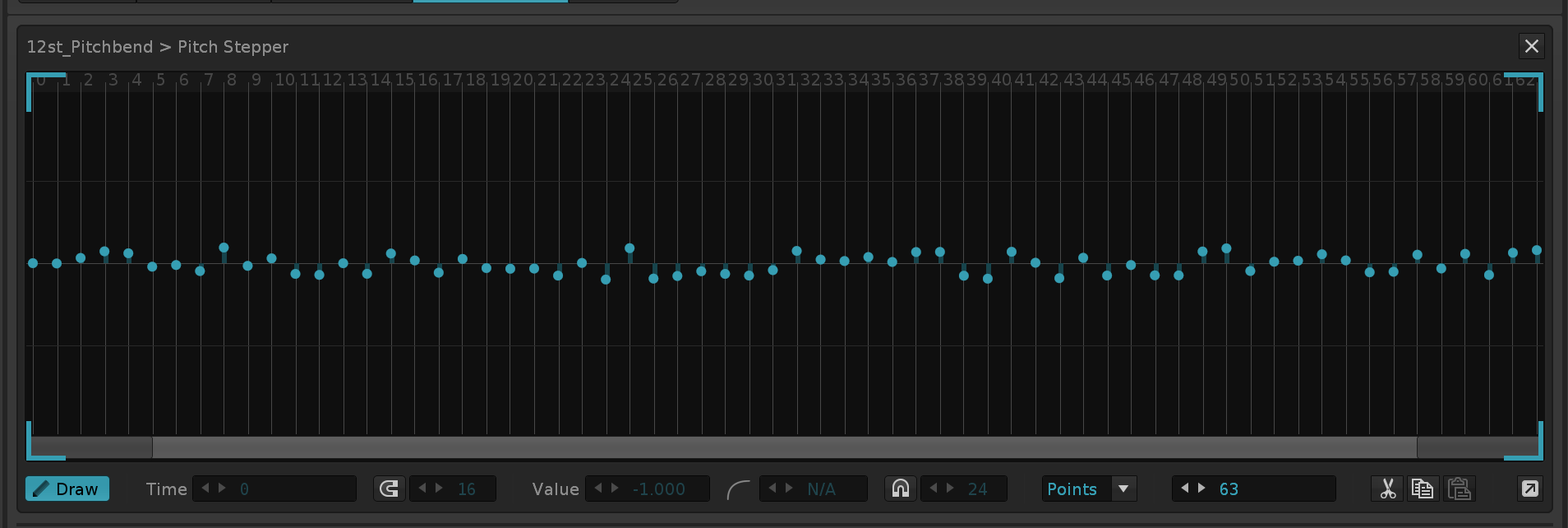
Task: Decrease the point count of 63
Action: click(1184, 489)
